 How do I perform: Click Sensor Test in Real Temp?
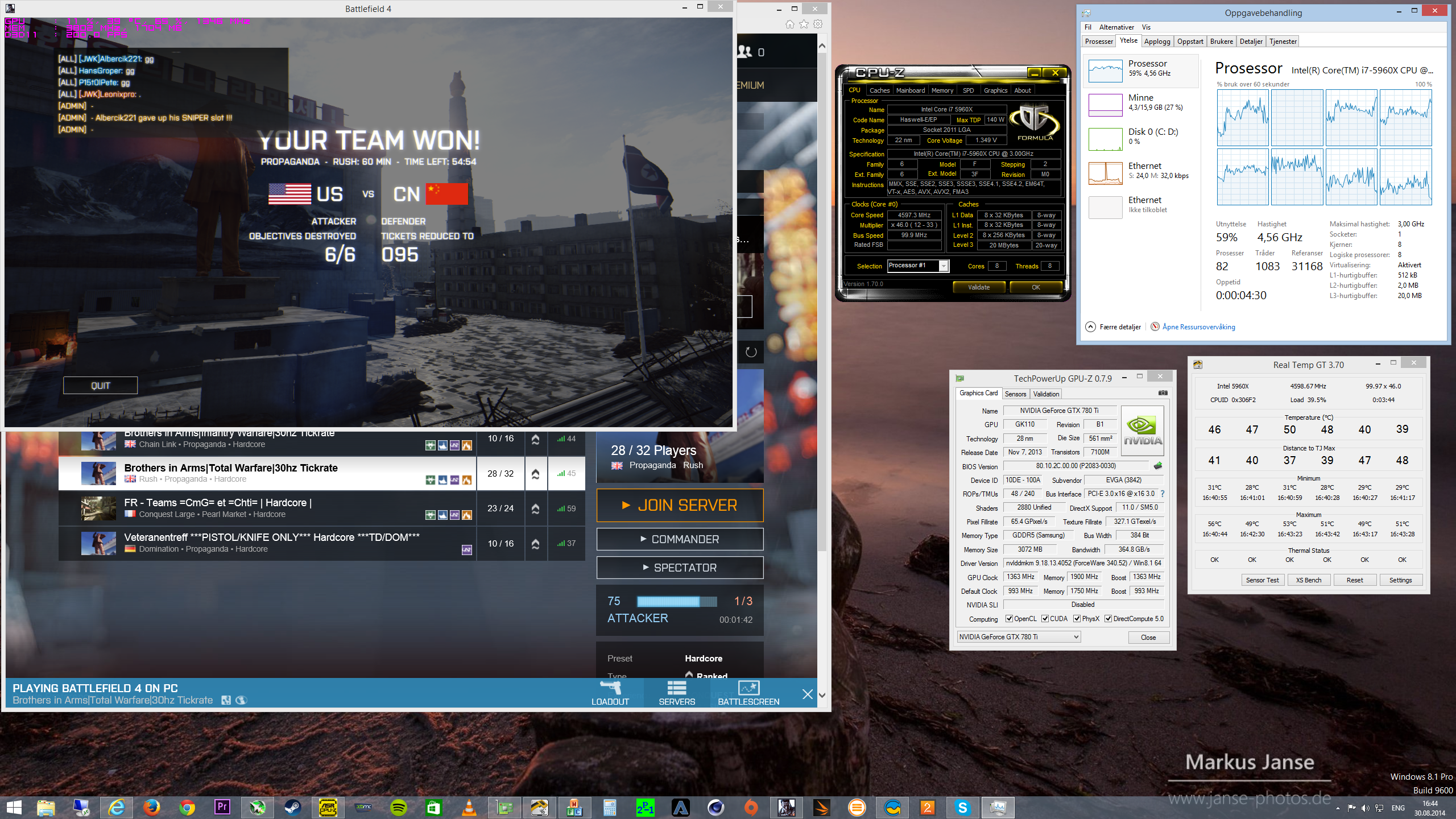1262,580
